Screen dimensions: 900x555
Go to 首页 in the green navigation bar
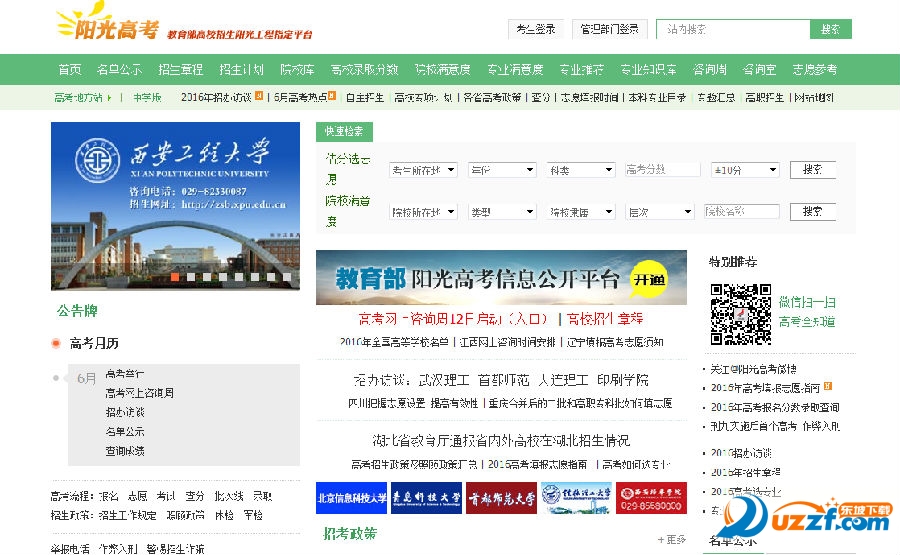[70, 69]
